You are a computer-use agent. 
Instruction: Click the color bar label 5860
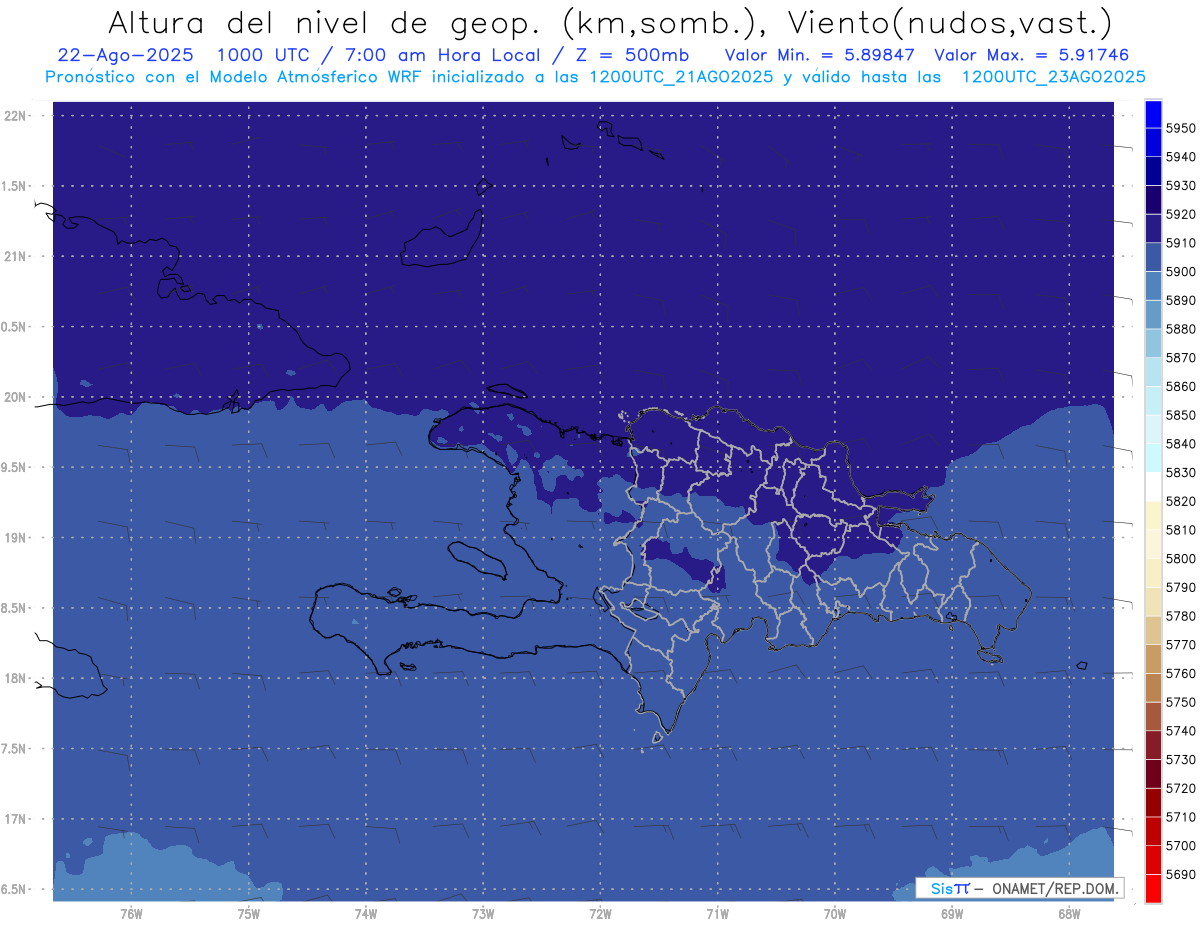pyautogui.click(x=1180, y=387)
